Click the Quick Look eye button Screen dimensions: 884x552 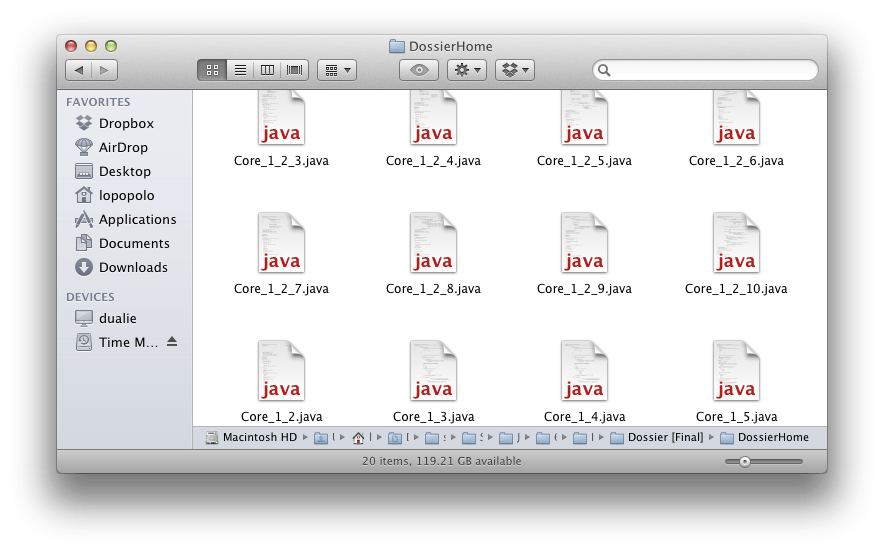coord(419,70)
